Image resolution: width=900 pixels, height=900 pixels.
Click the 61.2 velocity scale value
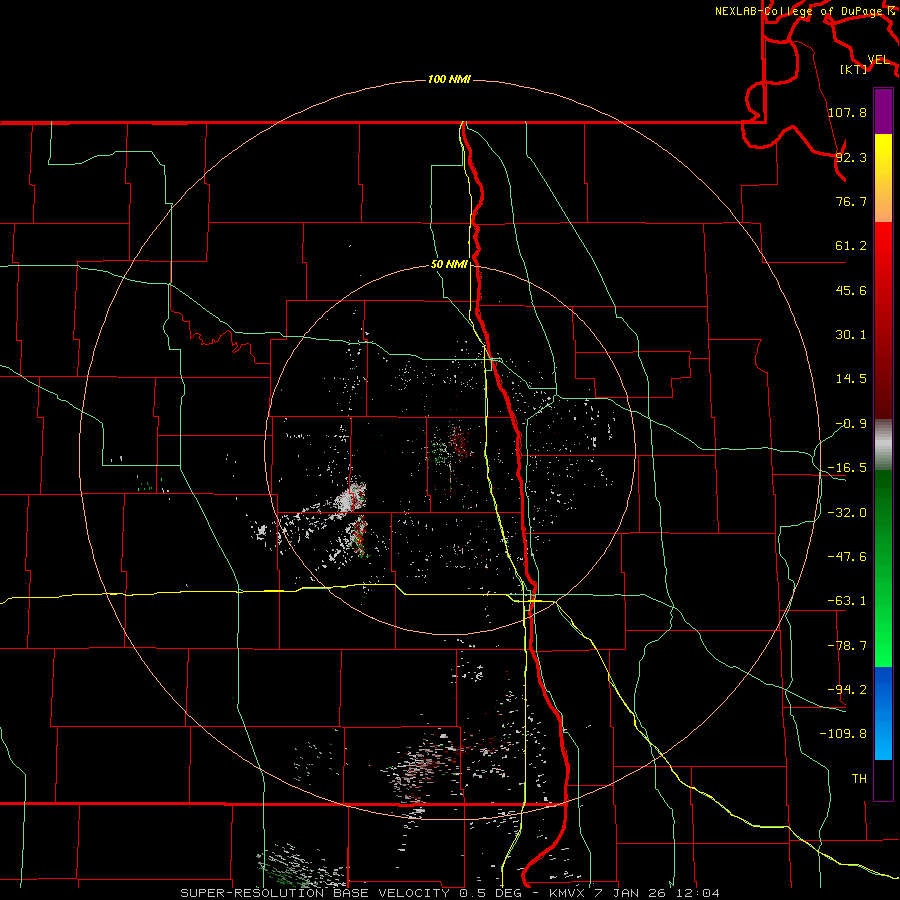tap(851, 246)
